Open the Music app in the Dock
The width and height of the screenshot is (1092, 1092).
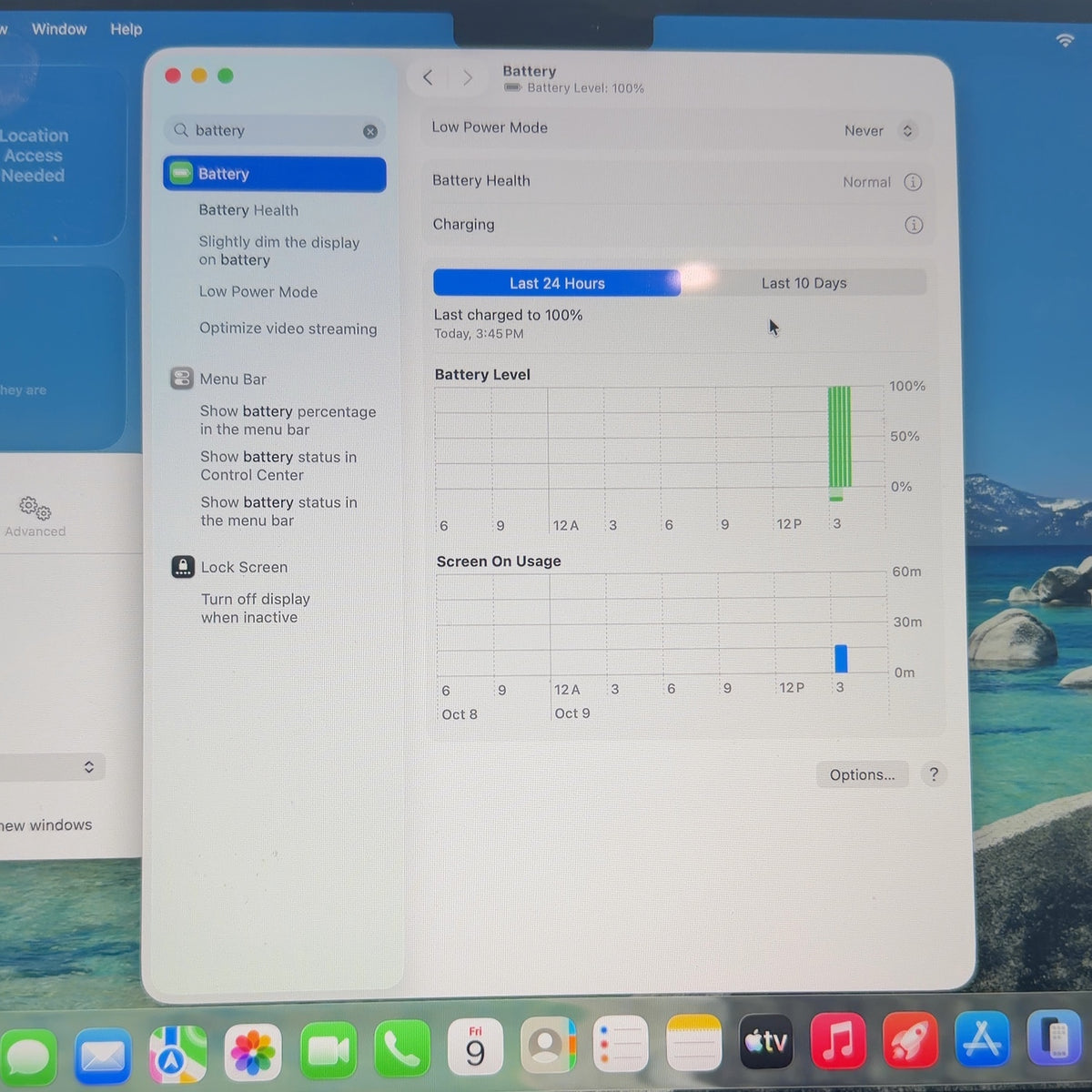coord(838,1039)
